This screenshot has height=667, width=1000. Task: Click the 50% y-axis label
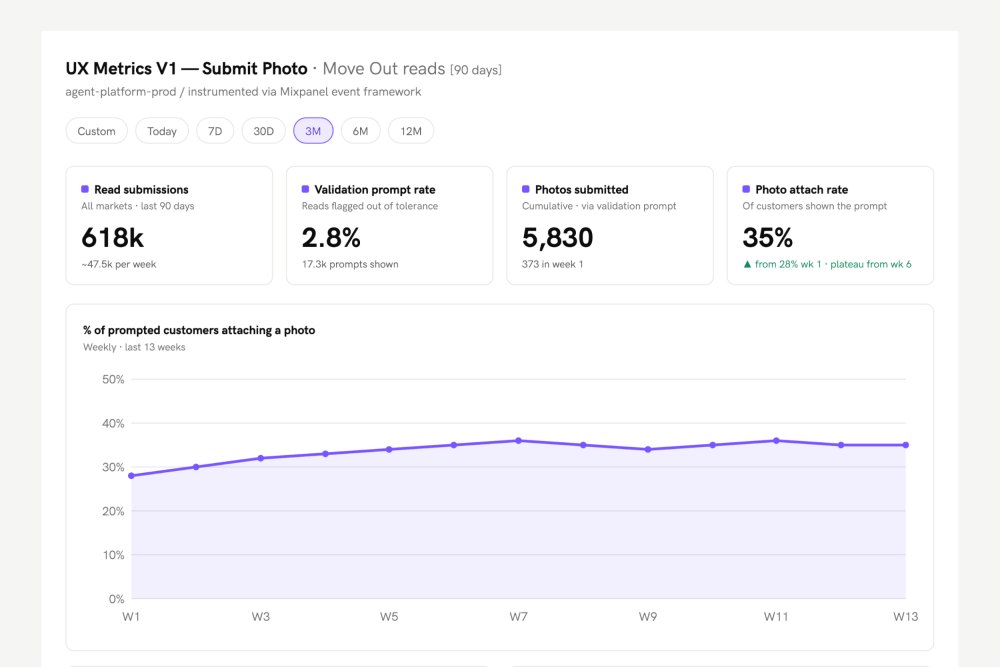pyautogui.click(x=113, y=379)
